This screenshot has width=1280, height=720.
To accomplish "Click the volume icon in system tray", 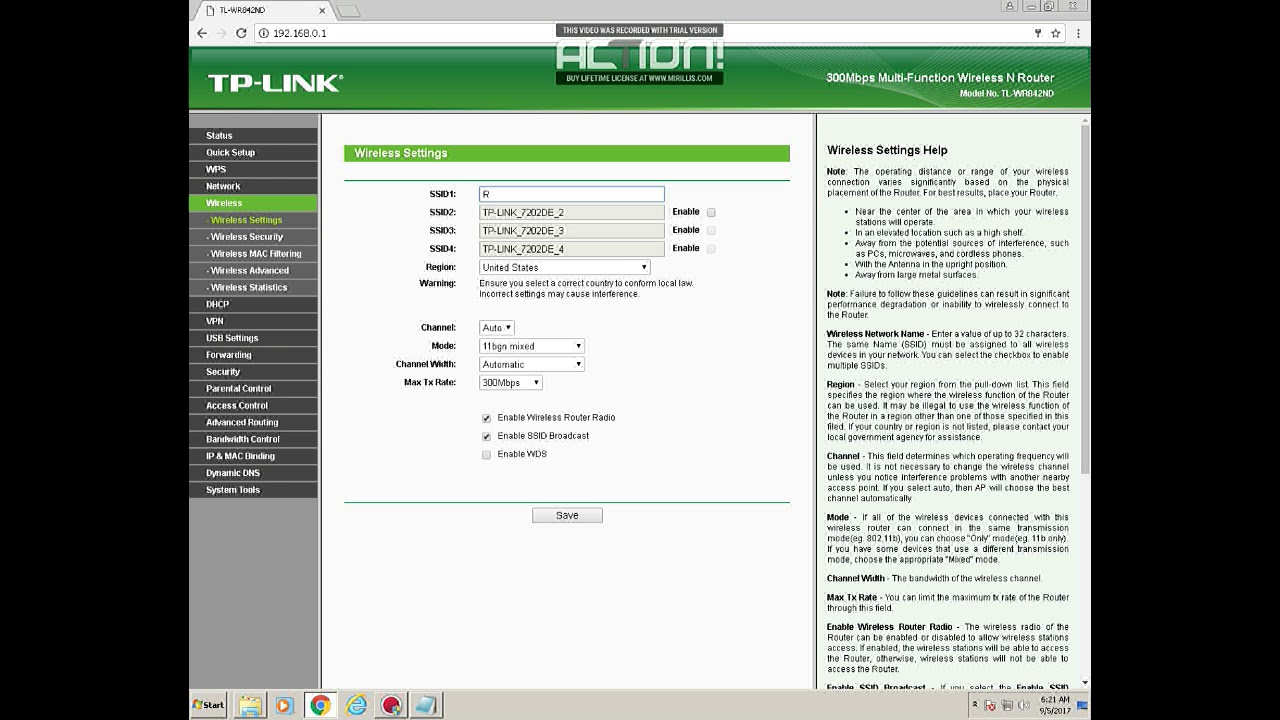I will (1022, 705).
